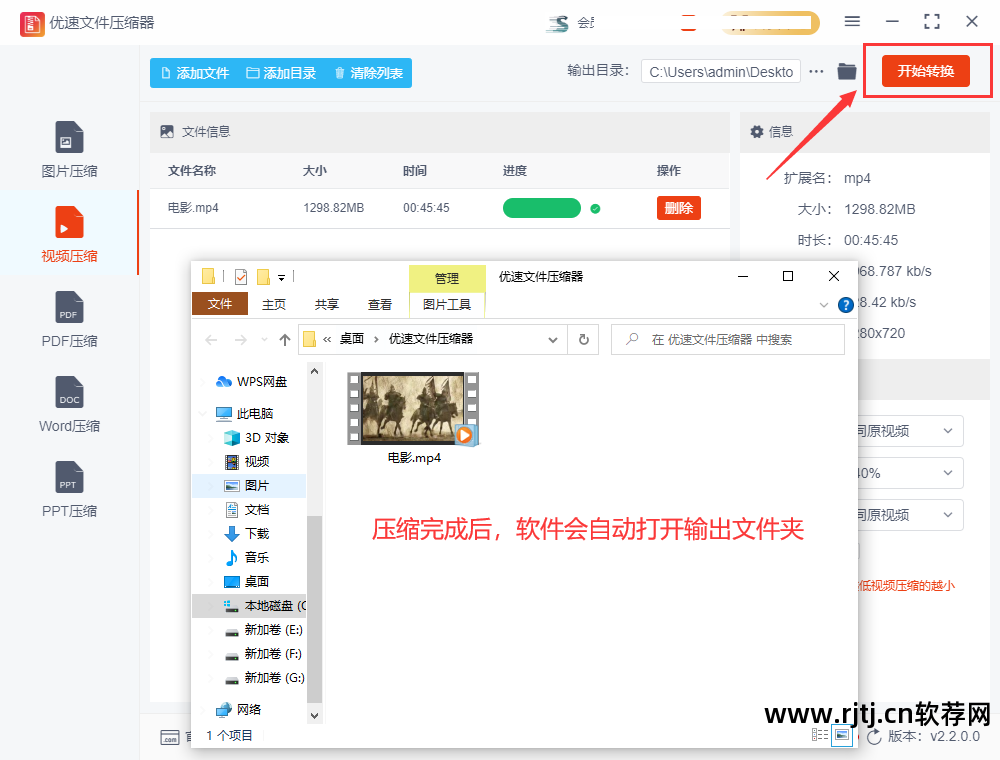Click the 管理 contextual tab
Viewport: 1000px width, 760px height.
pos(446,278)
